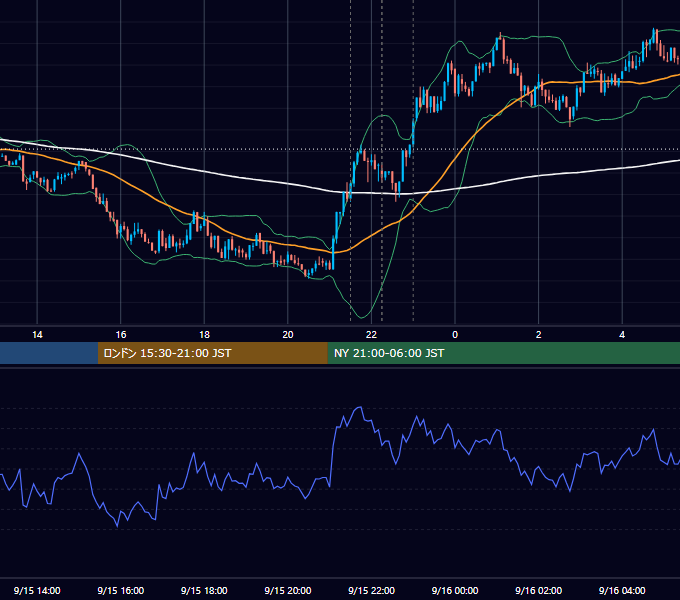Click the oscillator peak near 22:00

360,407
